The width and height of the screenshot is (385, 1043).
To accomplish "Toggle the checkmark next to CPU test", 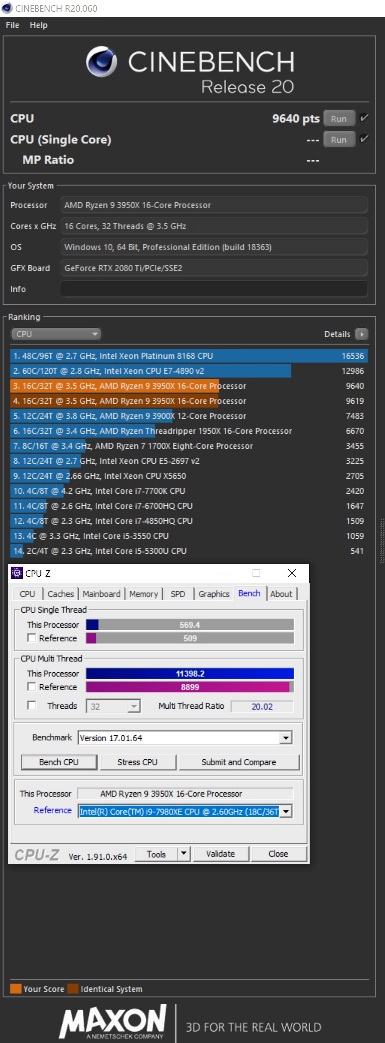I will (x=364, y=118).
